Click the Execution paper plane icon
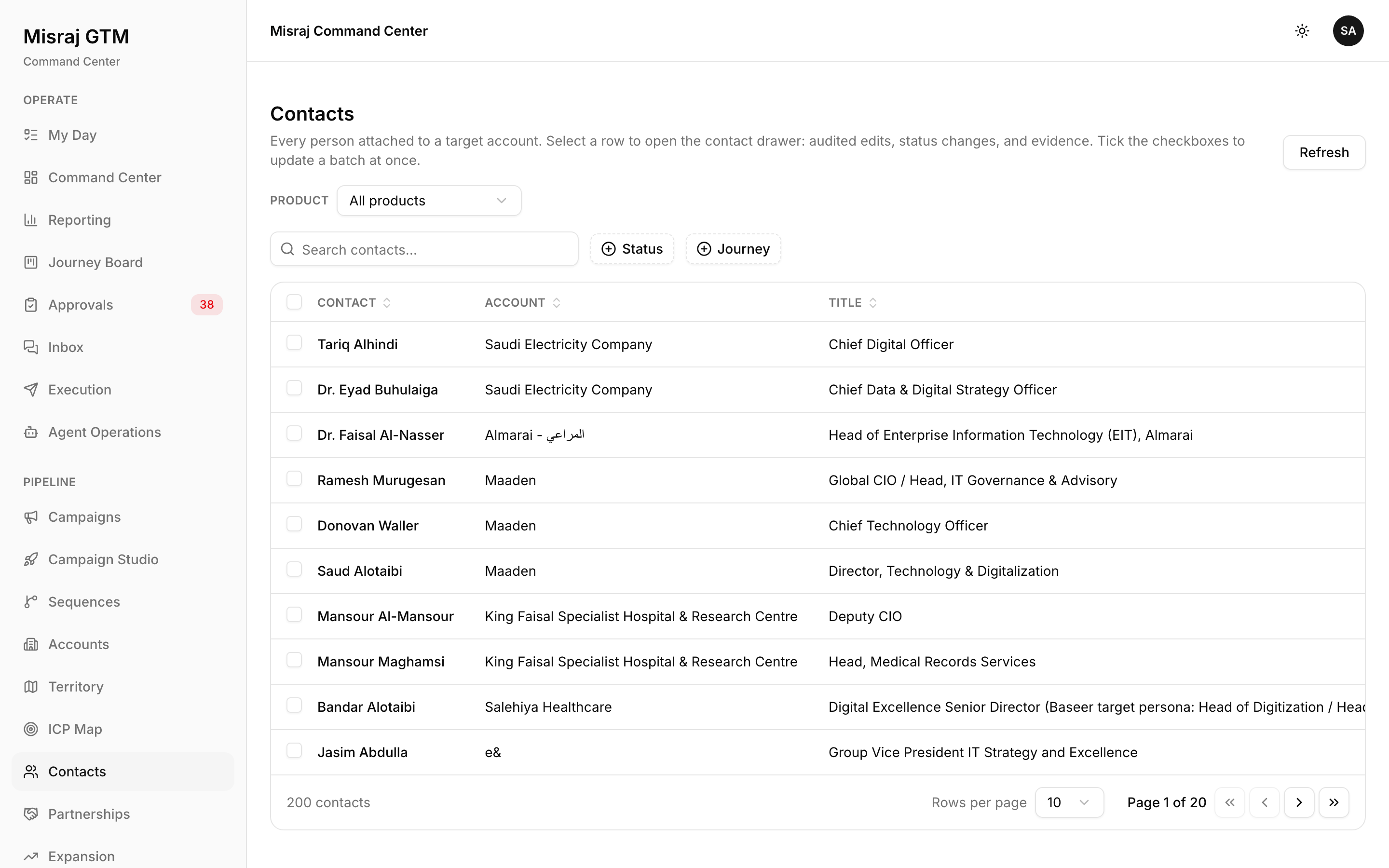The image size is (1389, 868). coord(31,390)
